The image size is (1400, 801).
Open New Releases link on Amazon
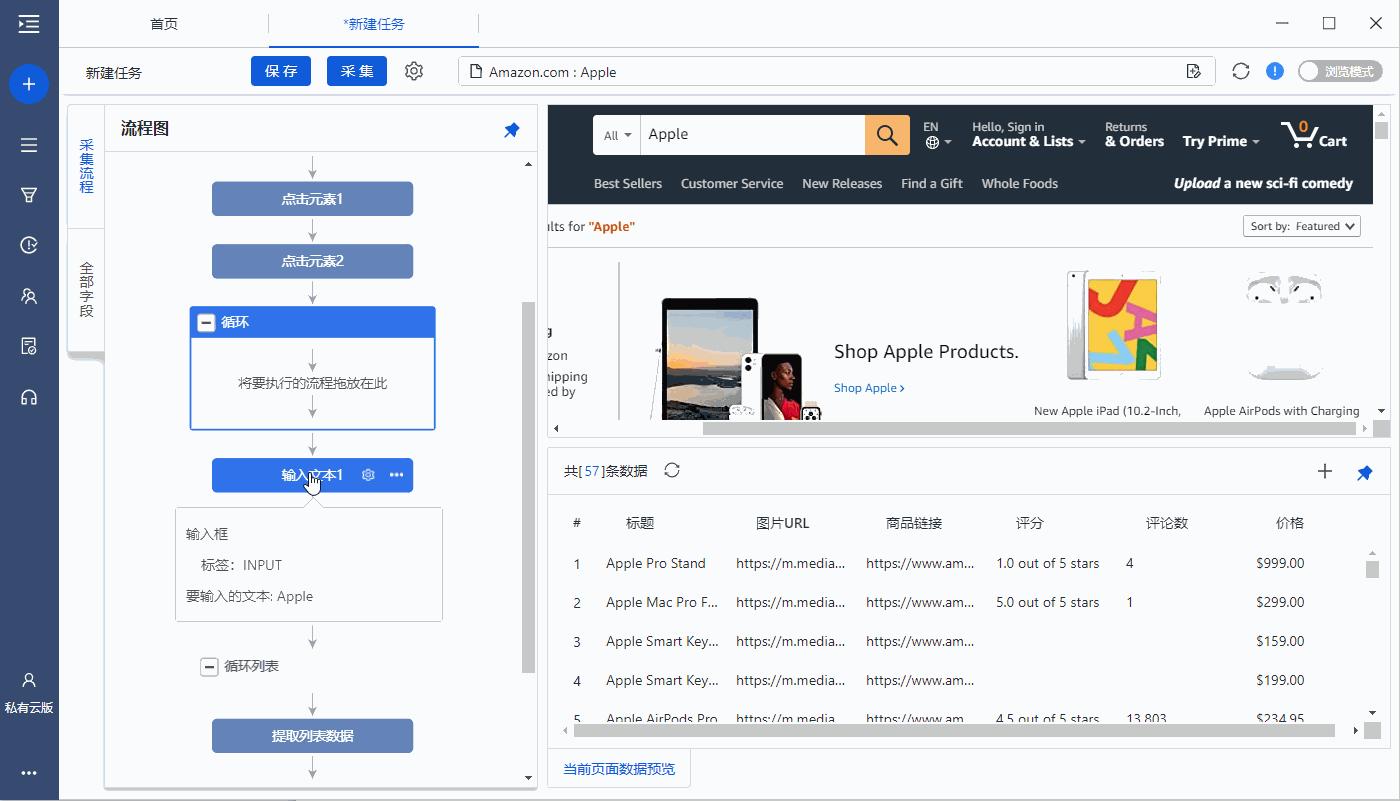click(x=842, y=184)
